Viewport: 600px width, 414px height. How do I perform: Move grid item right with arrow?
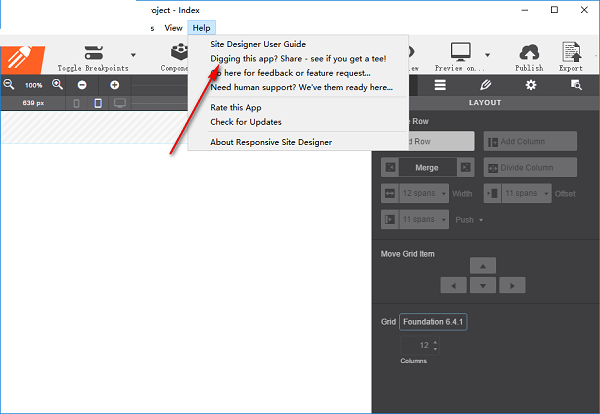point(511,285)
